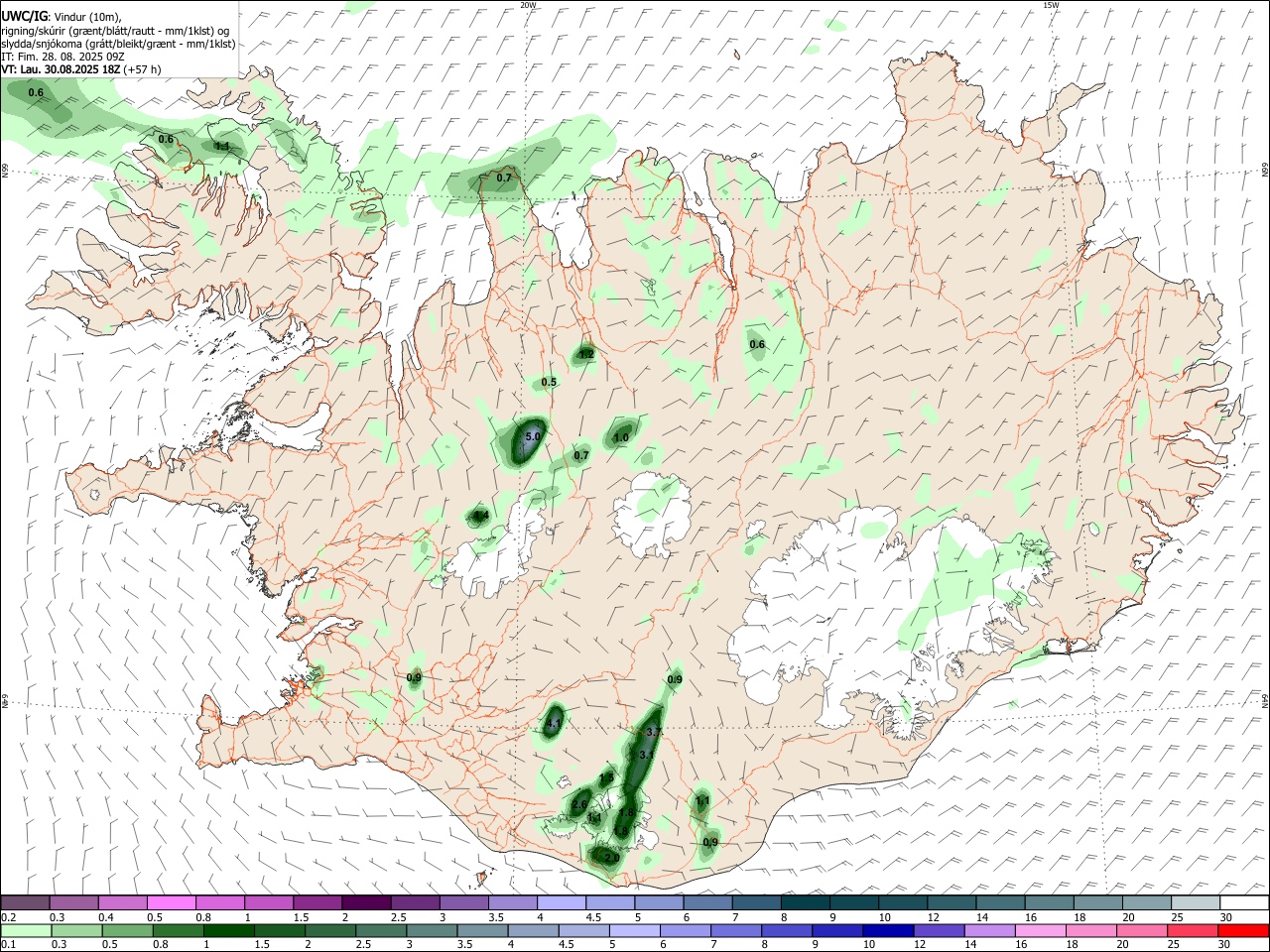The width and height of the screenshot is (1270, 952).
Task: Click the 5.0 precipitation value on the map
Action: [533, 436]
